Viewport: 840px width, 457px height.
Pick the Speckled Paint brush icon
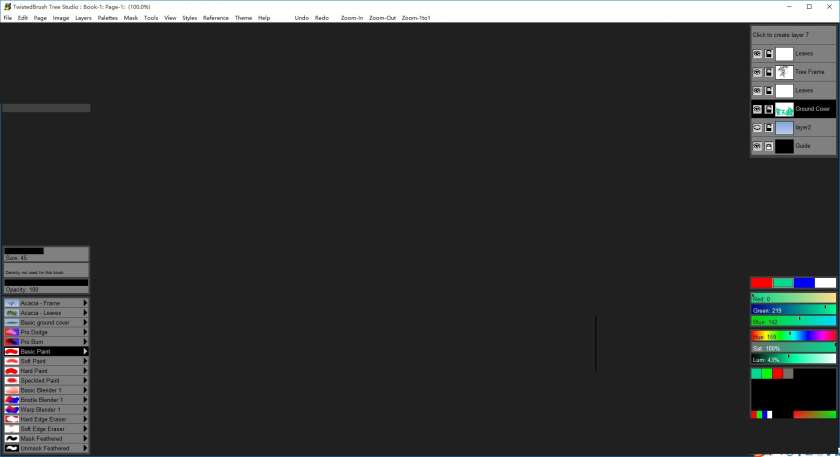point(12,380)
